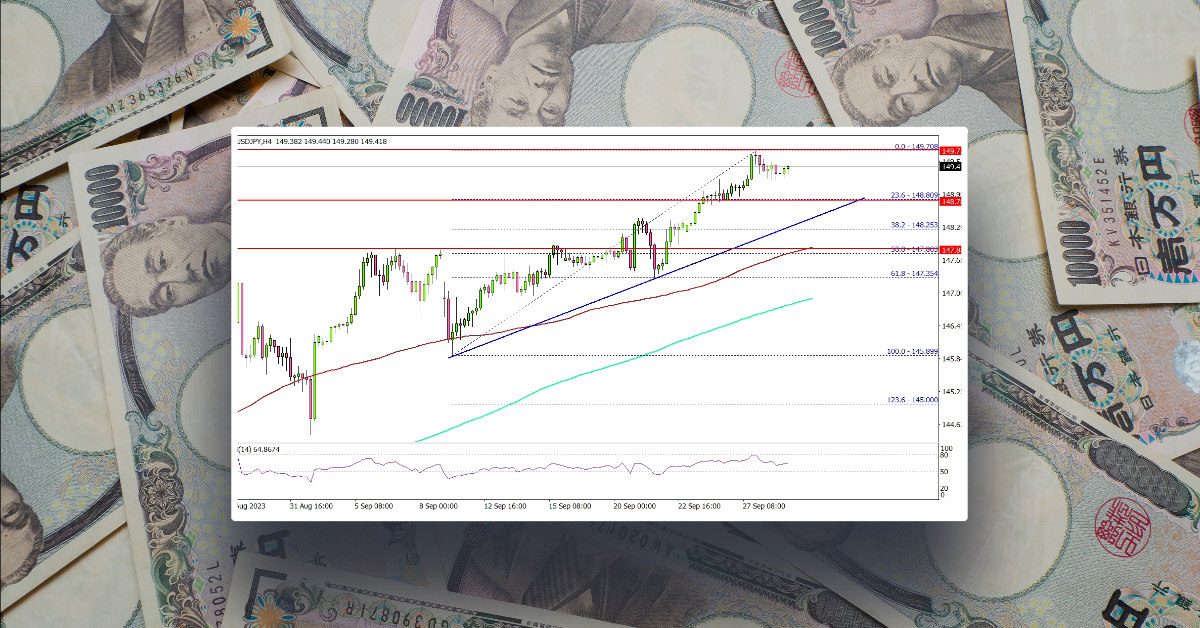The width and height of the screenshot is (1200, 628).
Task: Select the (14) 64.8674 RSI value label
Action: [x=258, y=447]
